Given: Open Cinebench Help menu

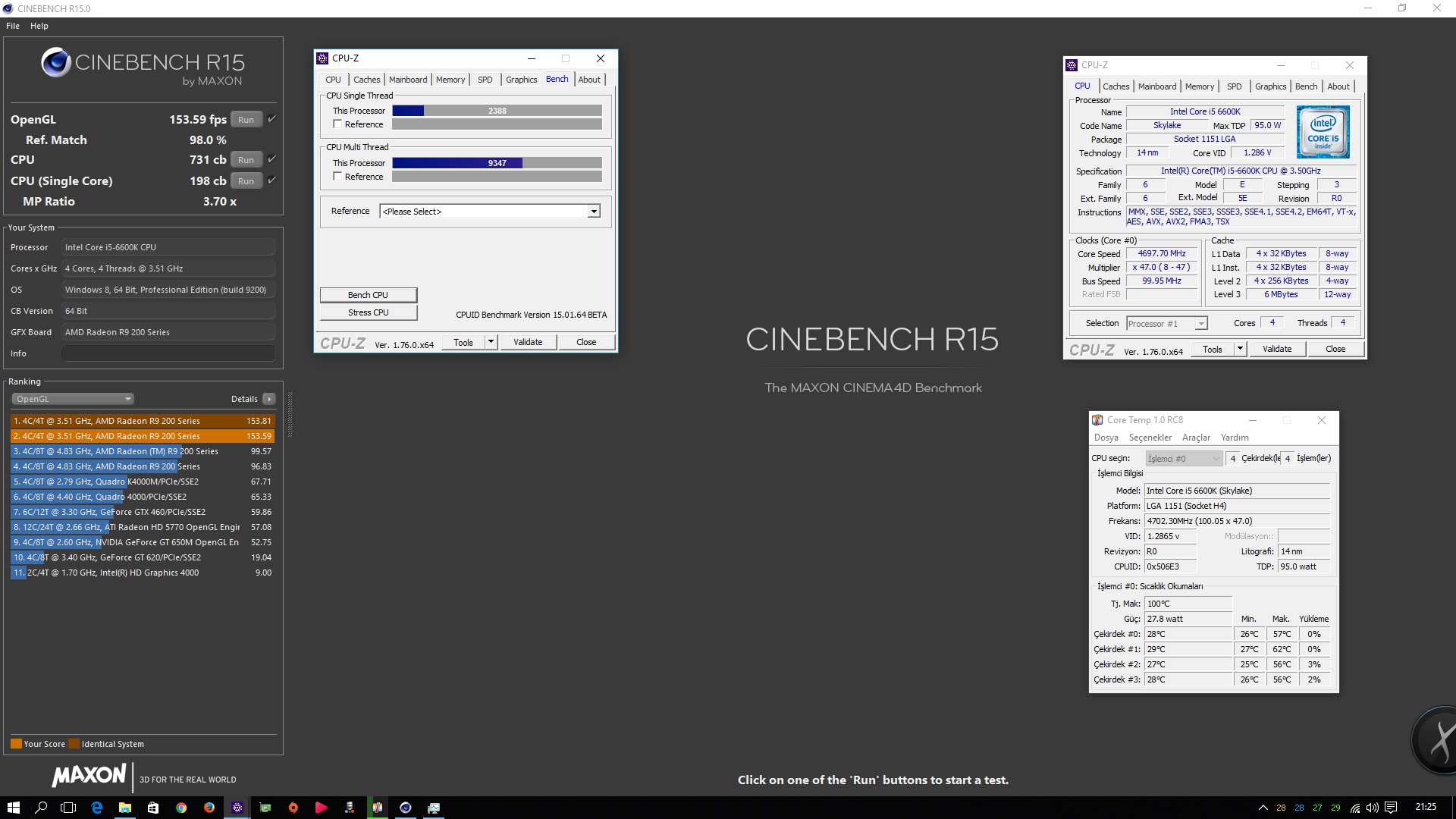Looking at the screenshot, I should click(39, 26).
